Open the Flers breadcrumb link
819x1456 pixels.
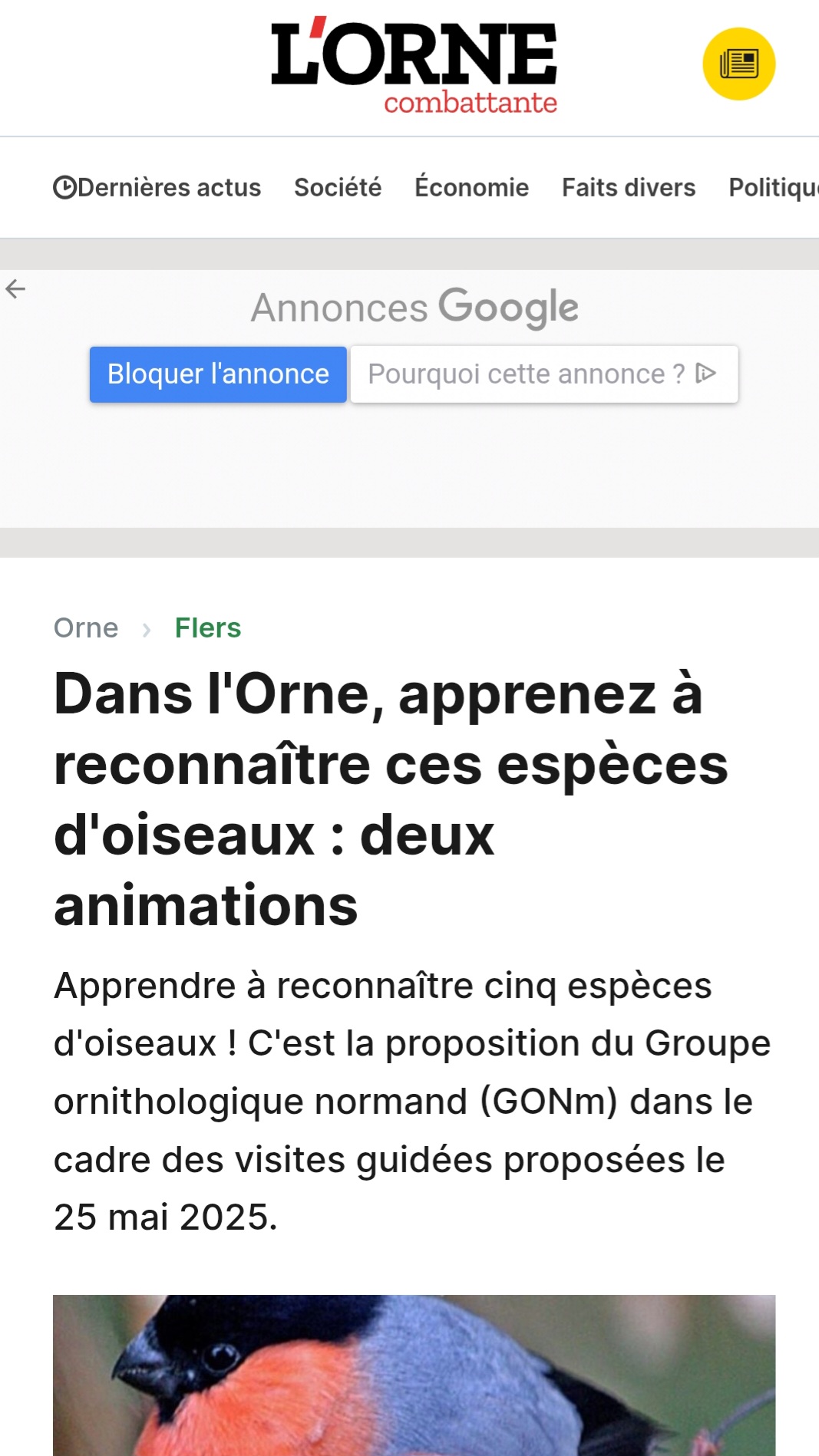tap(208, 628)
